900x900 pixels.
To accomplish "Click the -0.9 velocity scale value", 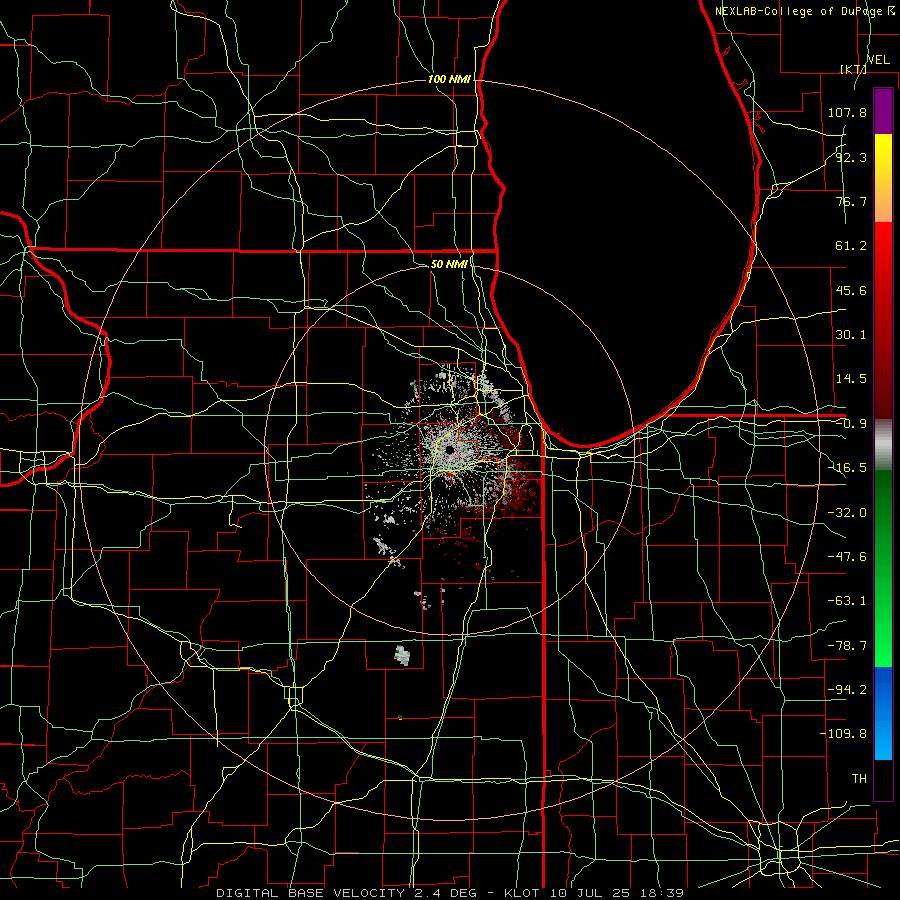I will pos(851,424).
